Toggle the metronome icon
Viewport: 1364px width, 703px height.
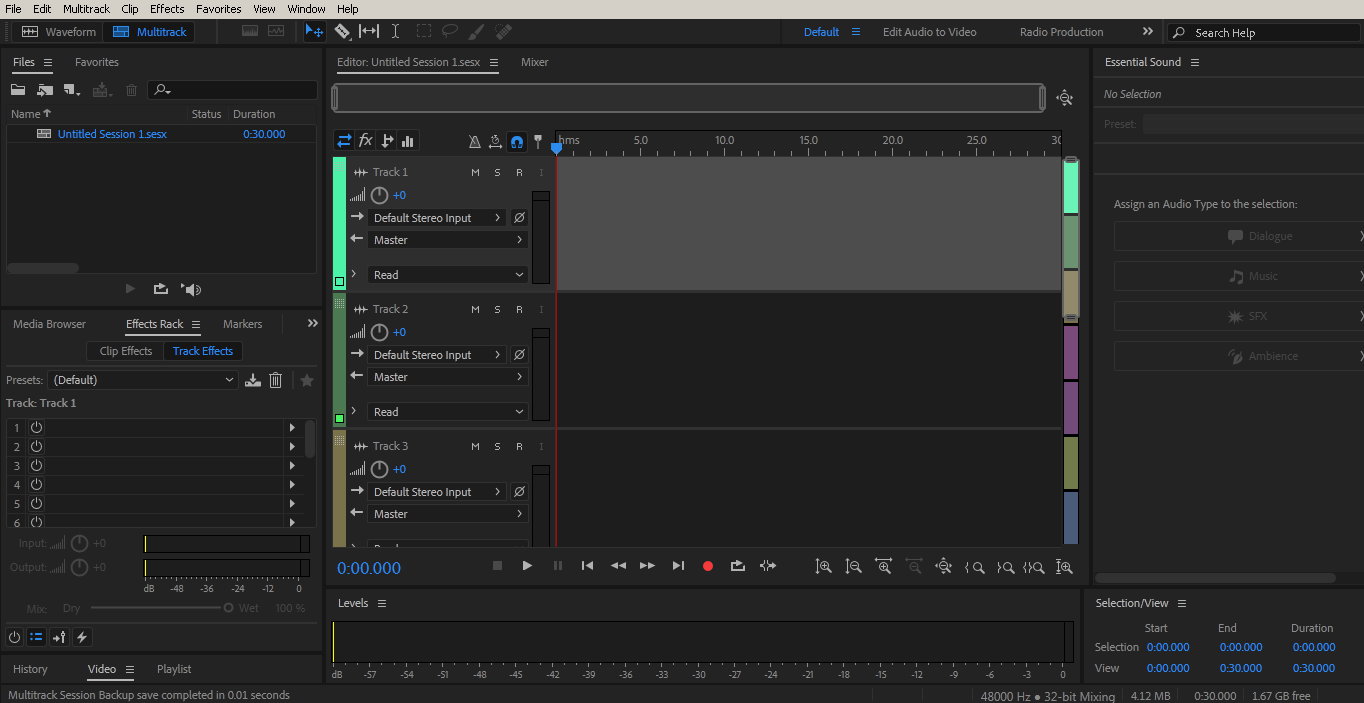[475, 142]
